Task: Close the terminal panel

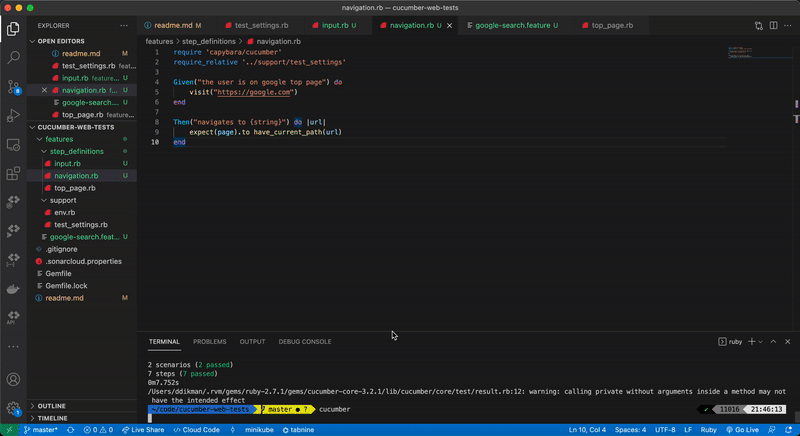Action: pos(788,342)
